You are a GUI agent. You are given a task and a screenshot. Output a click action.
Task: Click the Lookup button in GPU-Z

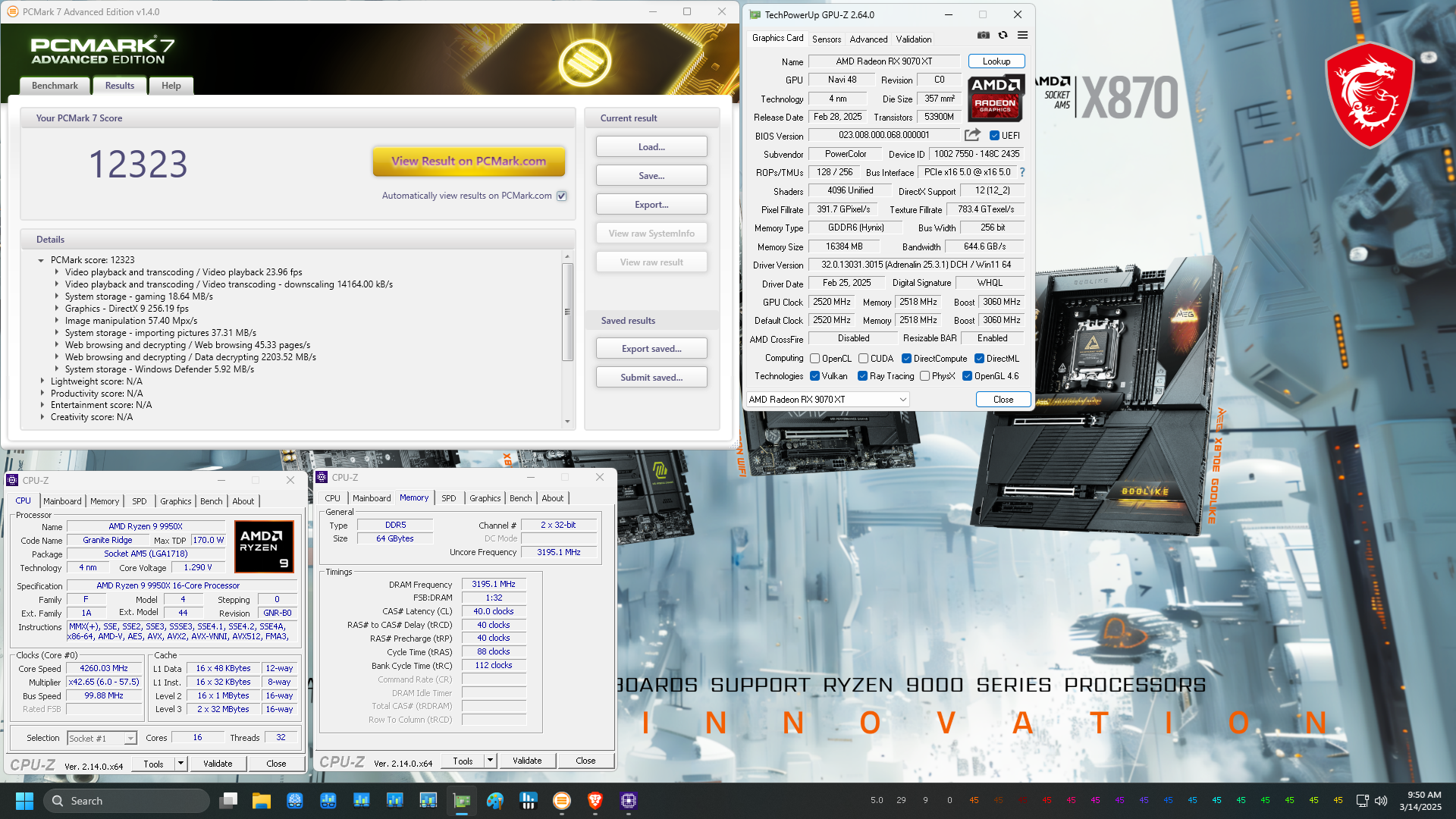coord(996,61)
